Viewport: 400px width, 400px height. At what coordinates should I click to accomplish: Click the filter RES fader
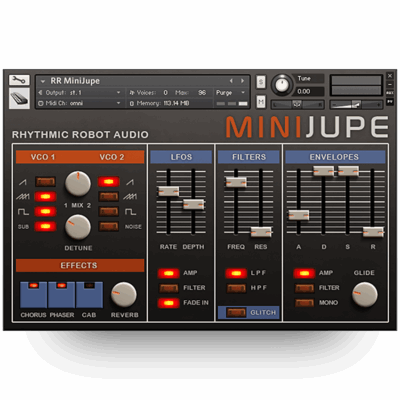[261, 232]
